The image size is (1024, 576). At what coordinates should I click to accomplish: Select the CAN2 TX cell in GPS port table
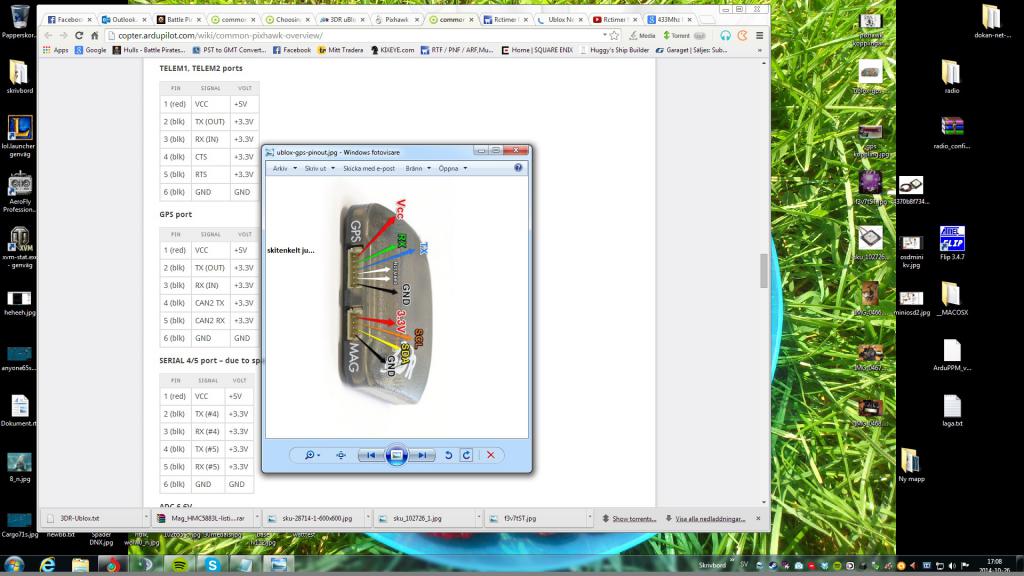click(210, 303)
